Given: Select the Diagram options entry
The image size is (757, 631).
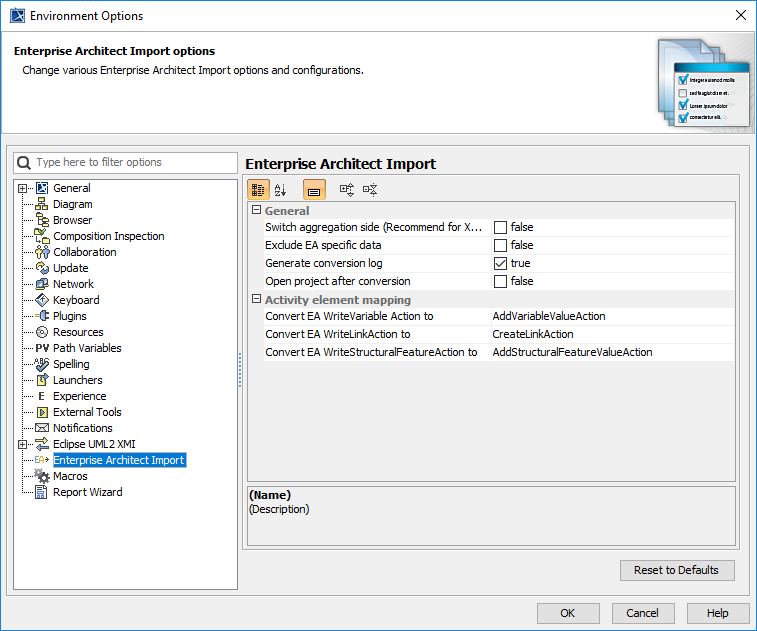Looking at the screenshot, I should coord(72,204).
